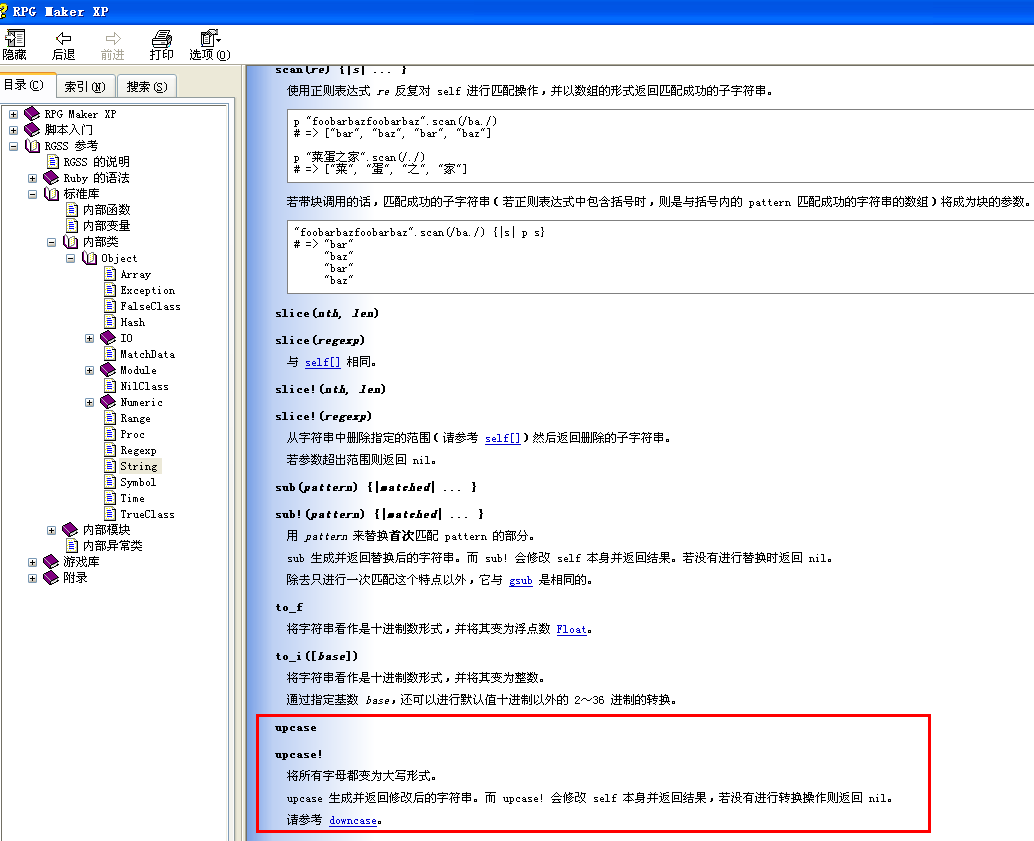
Task: Click the IO book icon
Action: point(108,338)
